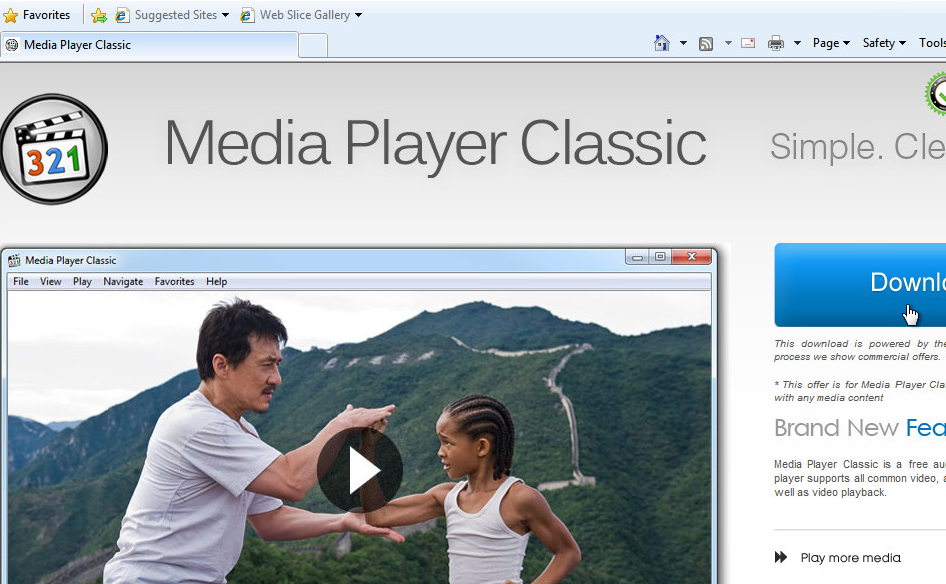Click the Media Player Classic 321 logo
This screenshot has width=946, height=584.
(x=53, y=149)
